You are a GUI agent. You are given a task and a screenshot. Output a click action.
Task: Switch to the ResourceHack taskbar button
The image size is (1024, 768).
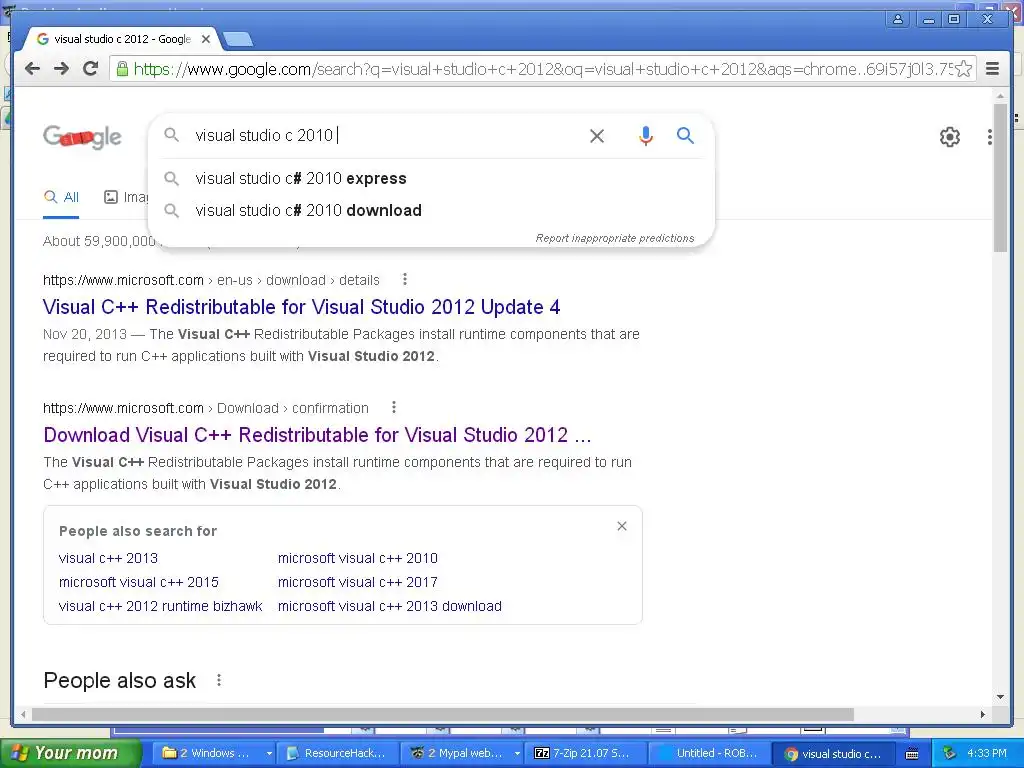coord(337,753)
